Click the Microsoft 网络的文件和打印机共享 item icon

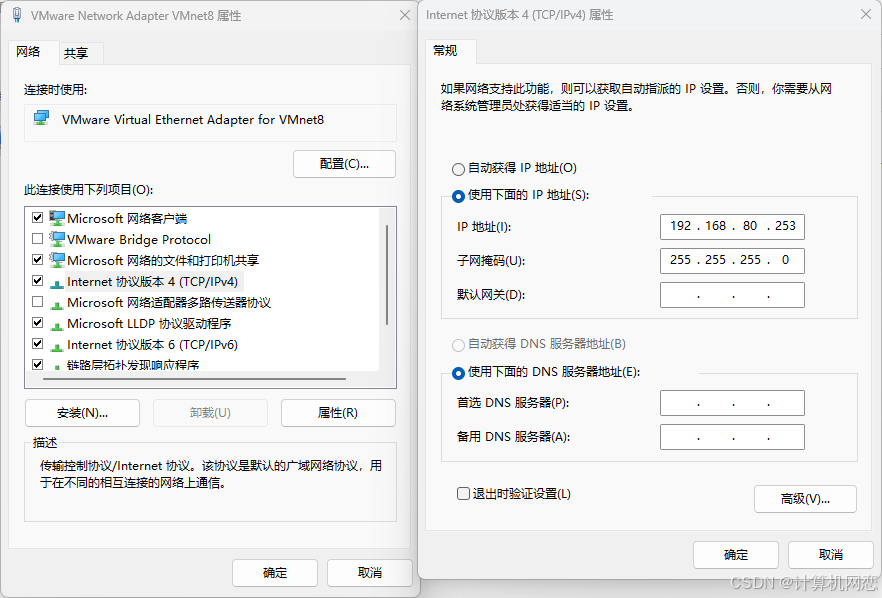pos(57,260)
